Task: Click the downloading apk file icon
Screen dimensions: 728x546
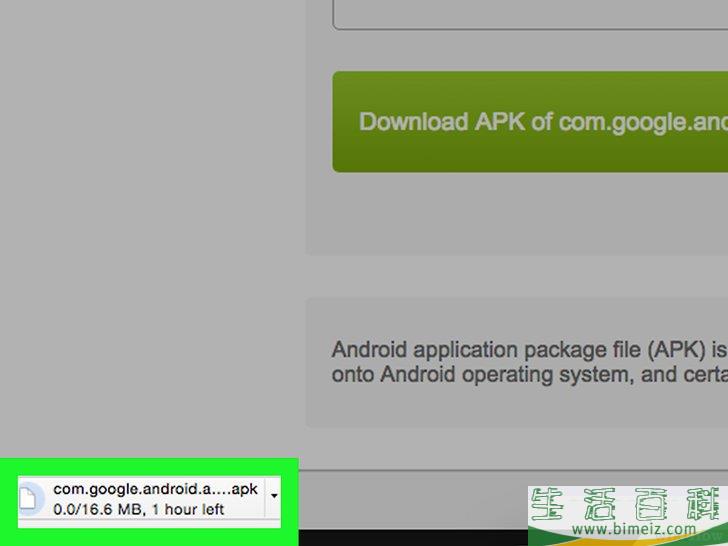Action: click(30, 499)
